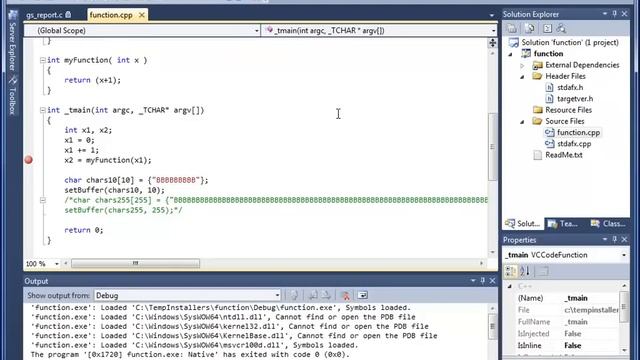
Task: Click the Property Pages icon in Properties toolbar
Action: (544, 271)
